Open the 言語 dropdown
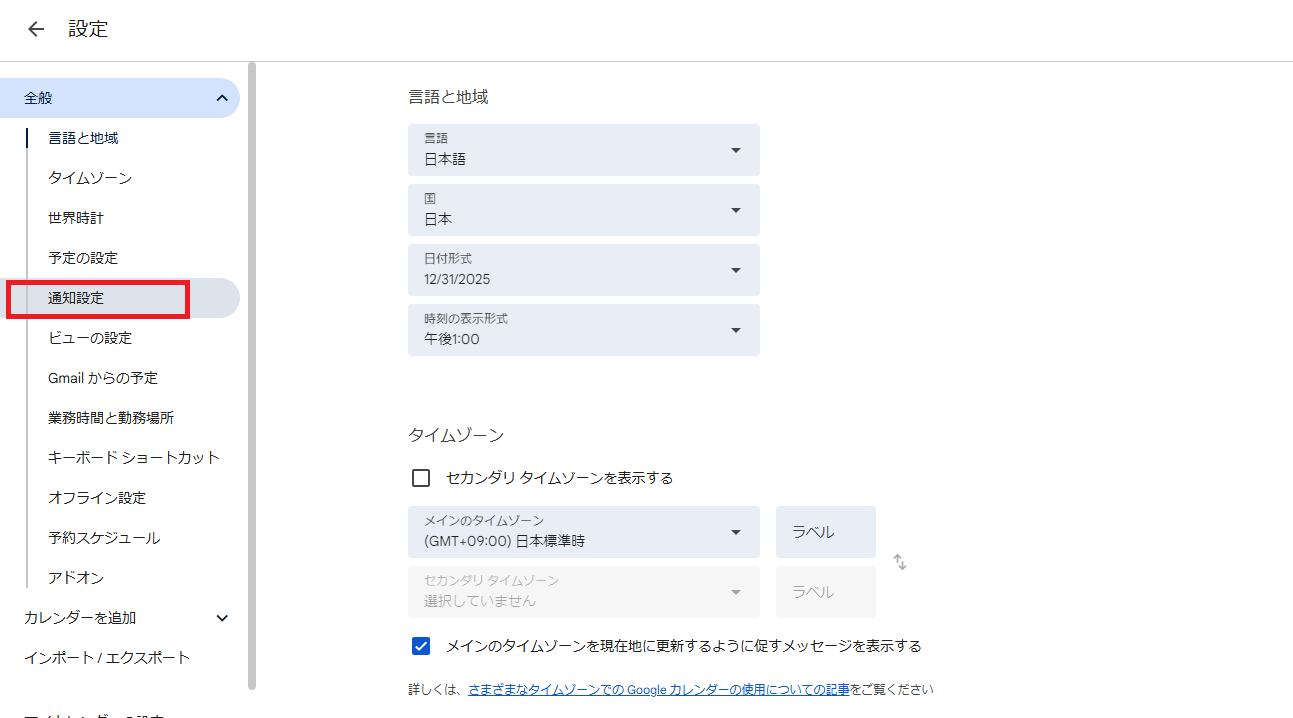 (583, 150)
